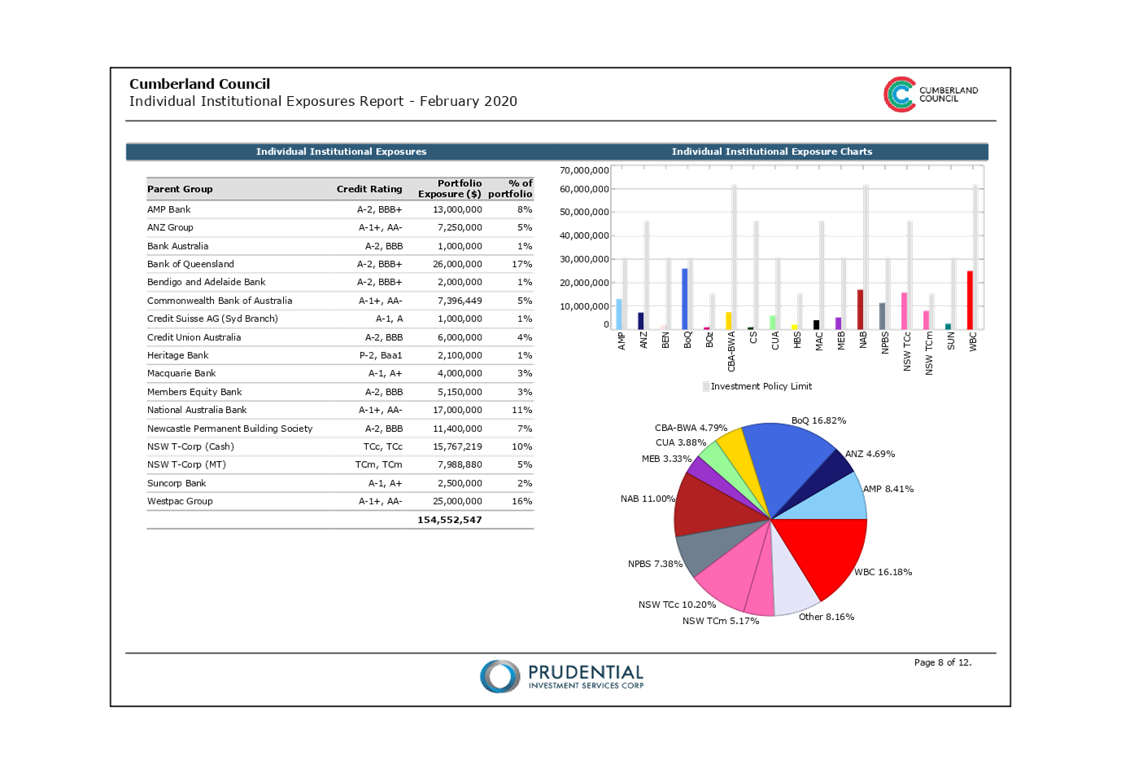
Task: Select the 'Cumberland Council' report title
Action: (199, 84)
